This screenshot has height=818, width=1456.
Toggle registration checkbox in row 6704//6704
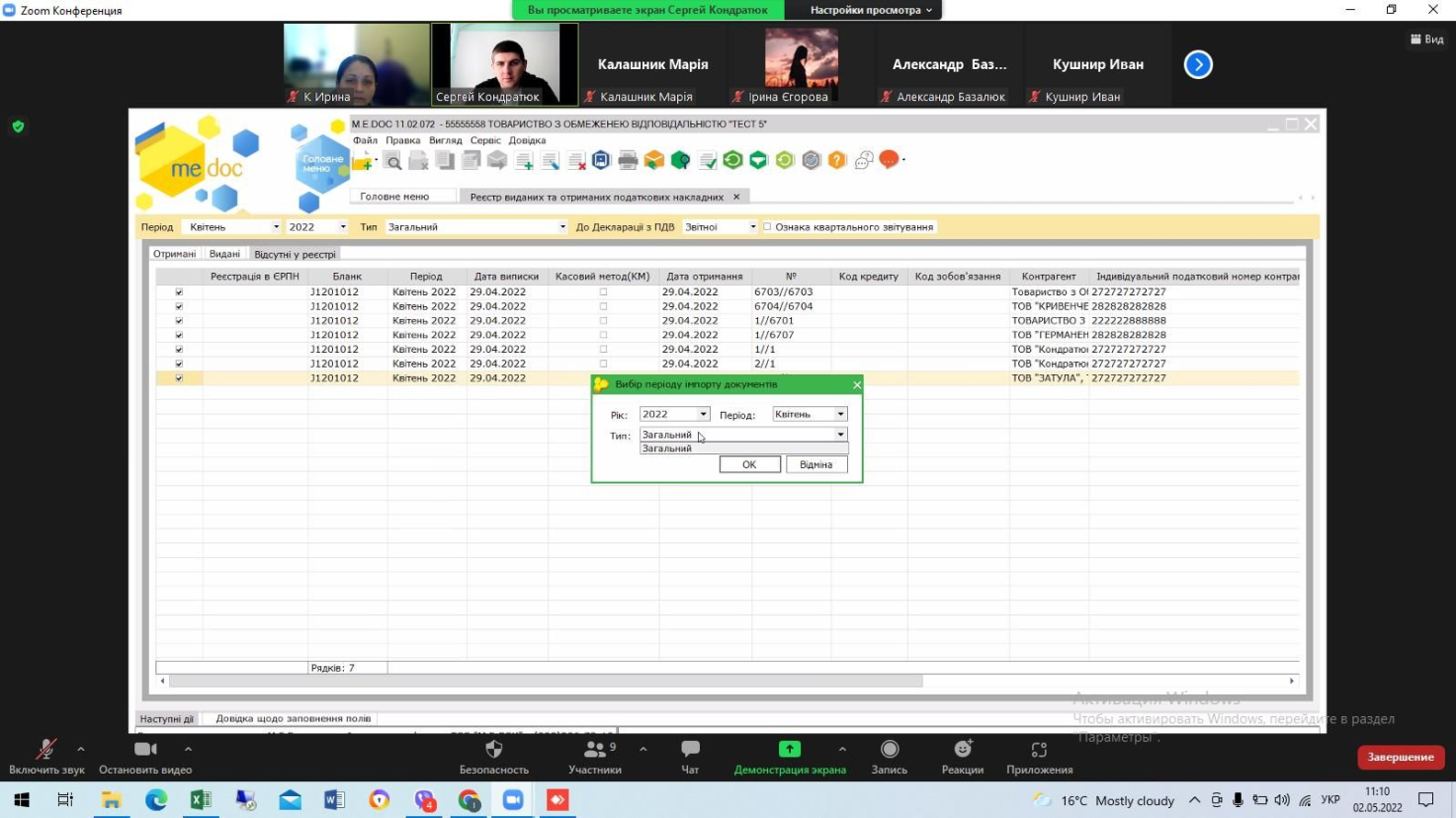click(179, 306)
